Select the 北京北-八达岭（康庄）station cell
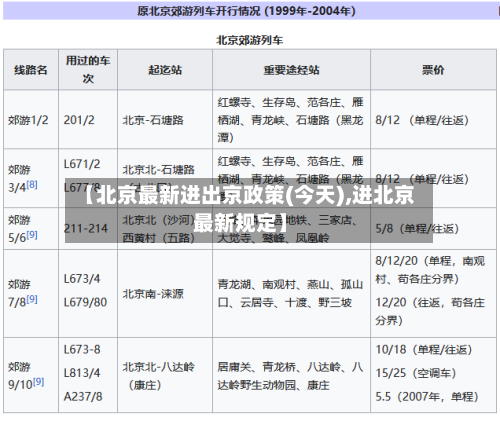This screenshot has height=421, width=500. coord(165,375)
